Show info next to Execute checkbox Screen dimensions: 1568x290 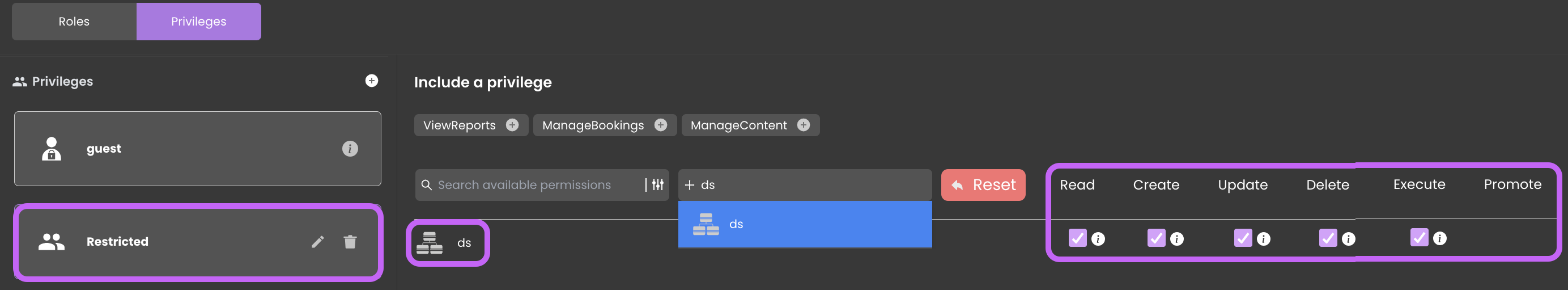coord(1439,238)
